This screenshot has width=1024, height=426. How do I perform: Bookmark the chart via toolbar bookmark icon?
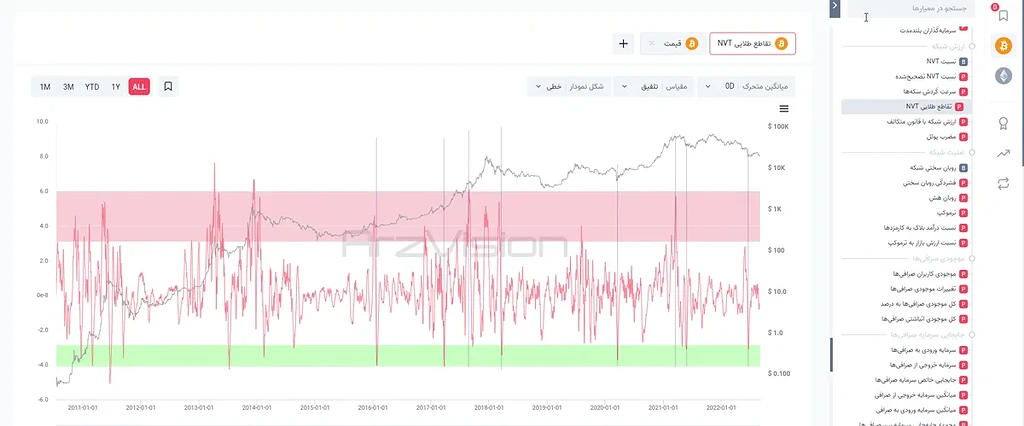(168, 86)
